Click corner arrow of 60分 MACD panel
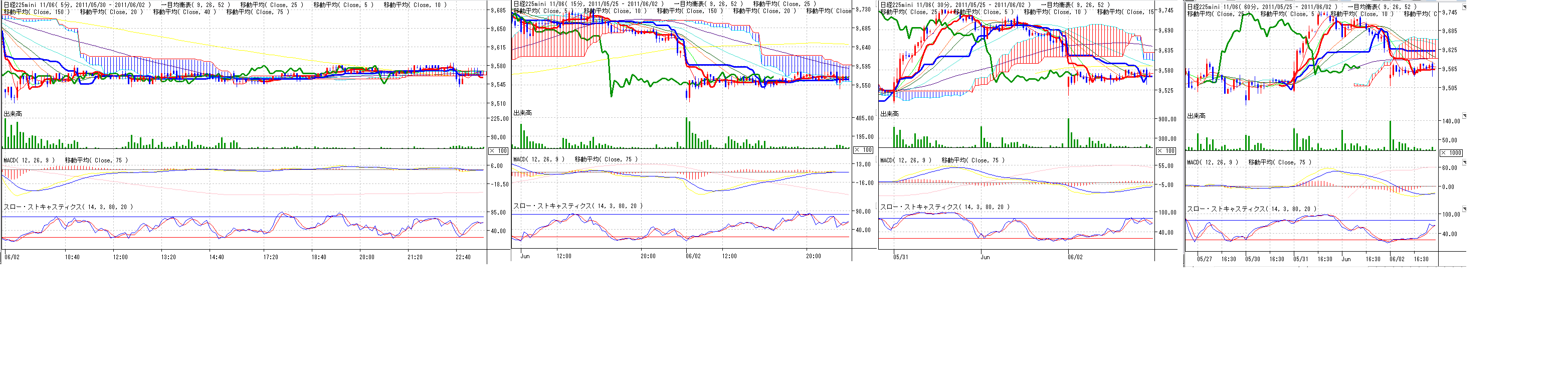The width and height of the screenshot is (1568, 385). click(x=1465, y=162)
